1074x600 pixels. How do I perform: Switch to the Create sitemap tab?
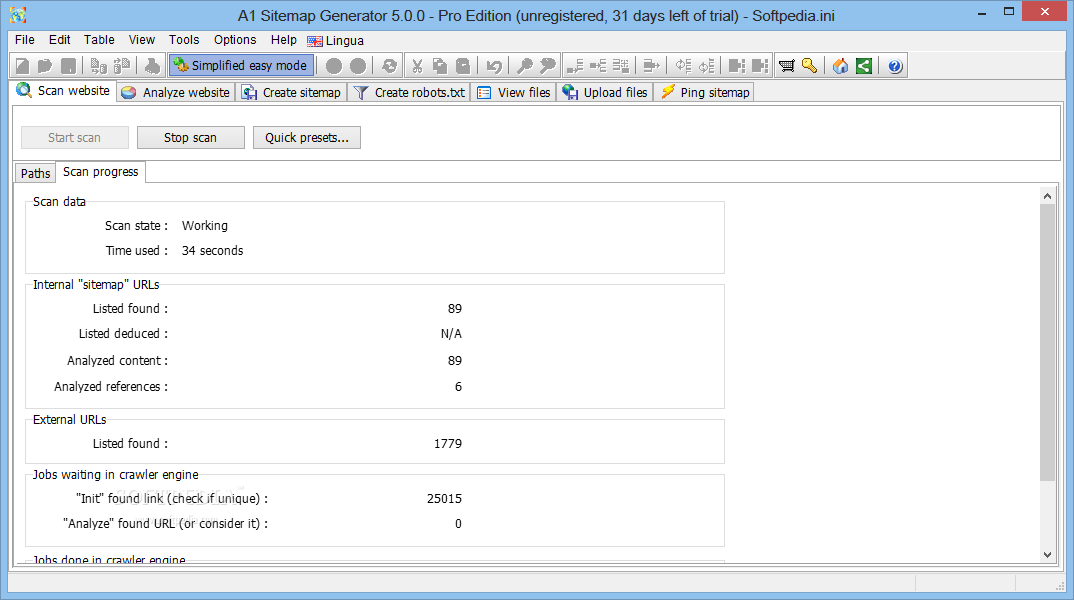pyautogui.click(x=291, y=92)
